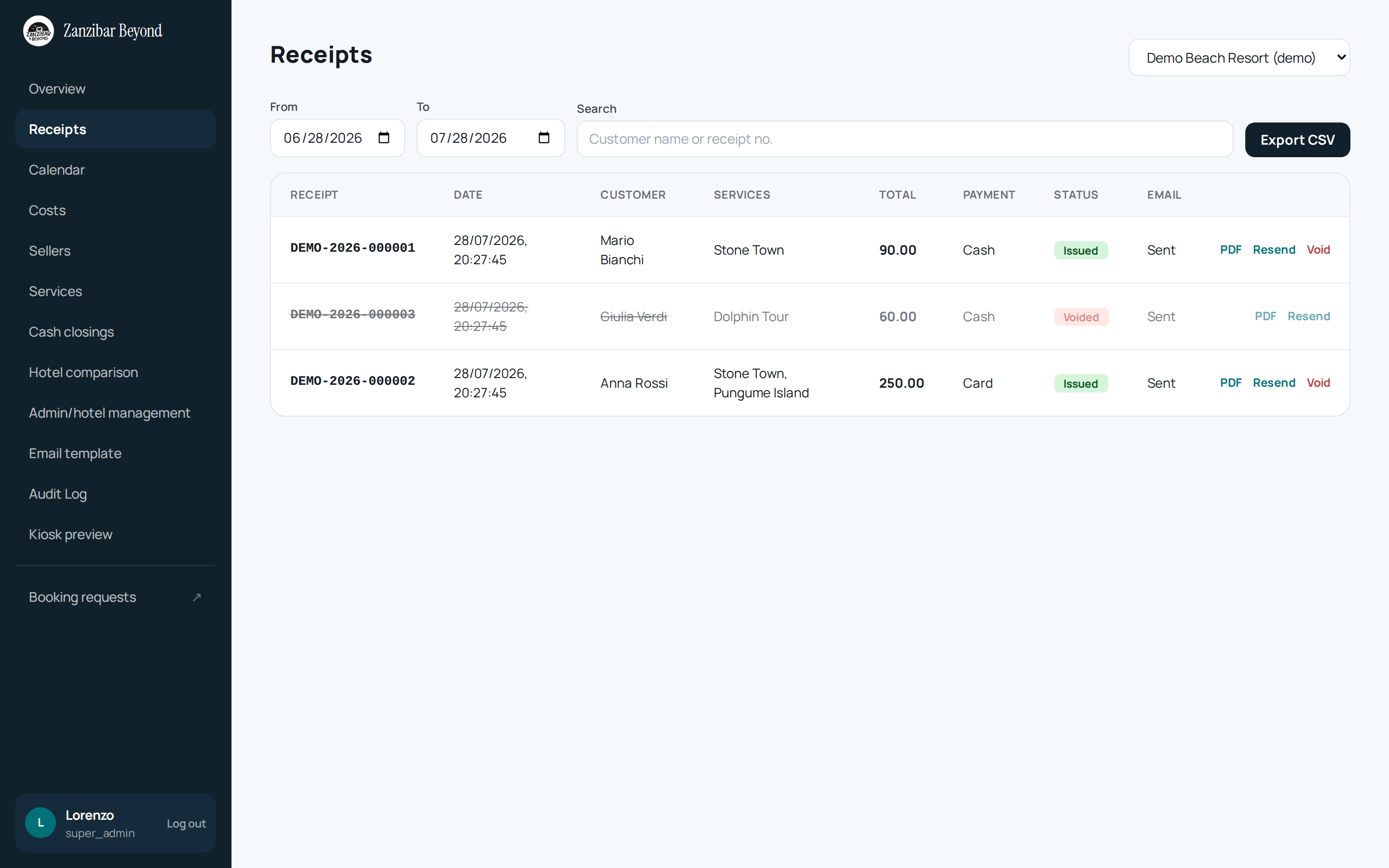This screenshot has height=868, width=1389.
Task: Click receipt number DEMO-2026-000001
Action: [353, 248]
